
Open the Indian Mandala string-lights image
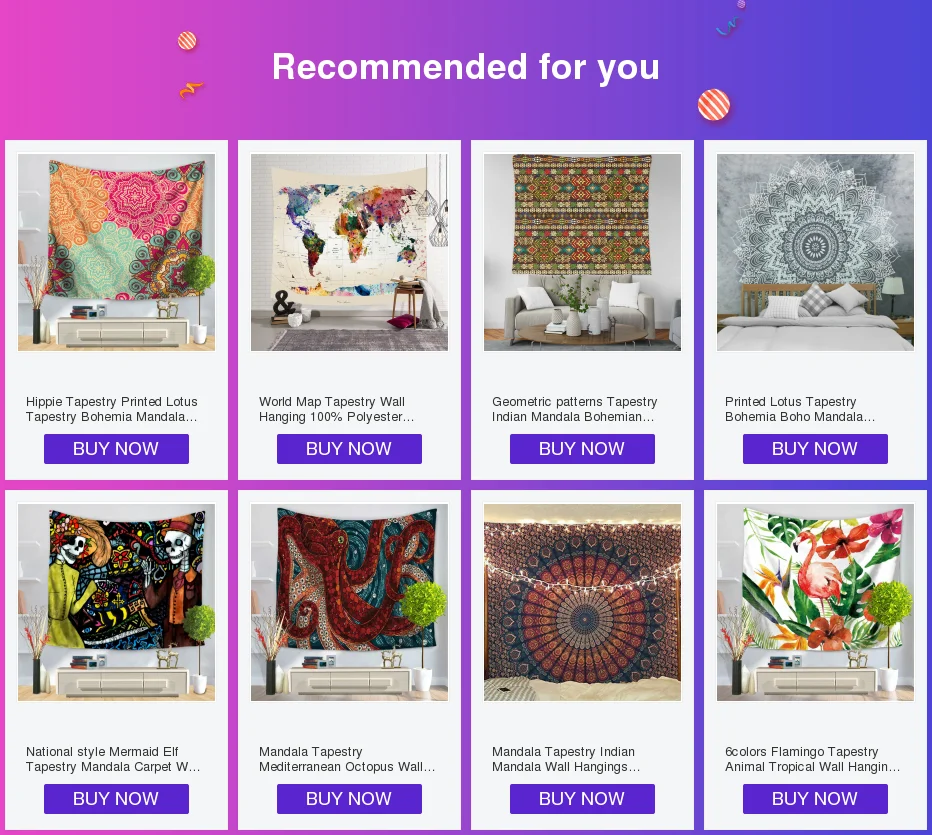pos(582,603)
